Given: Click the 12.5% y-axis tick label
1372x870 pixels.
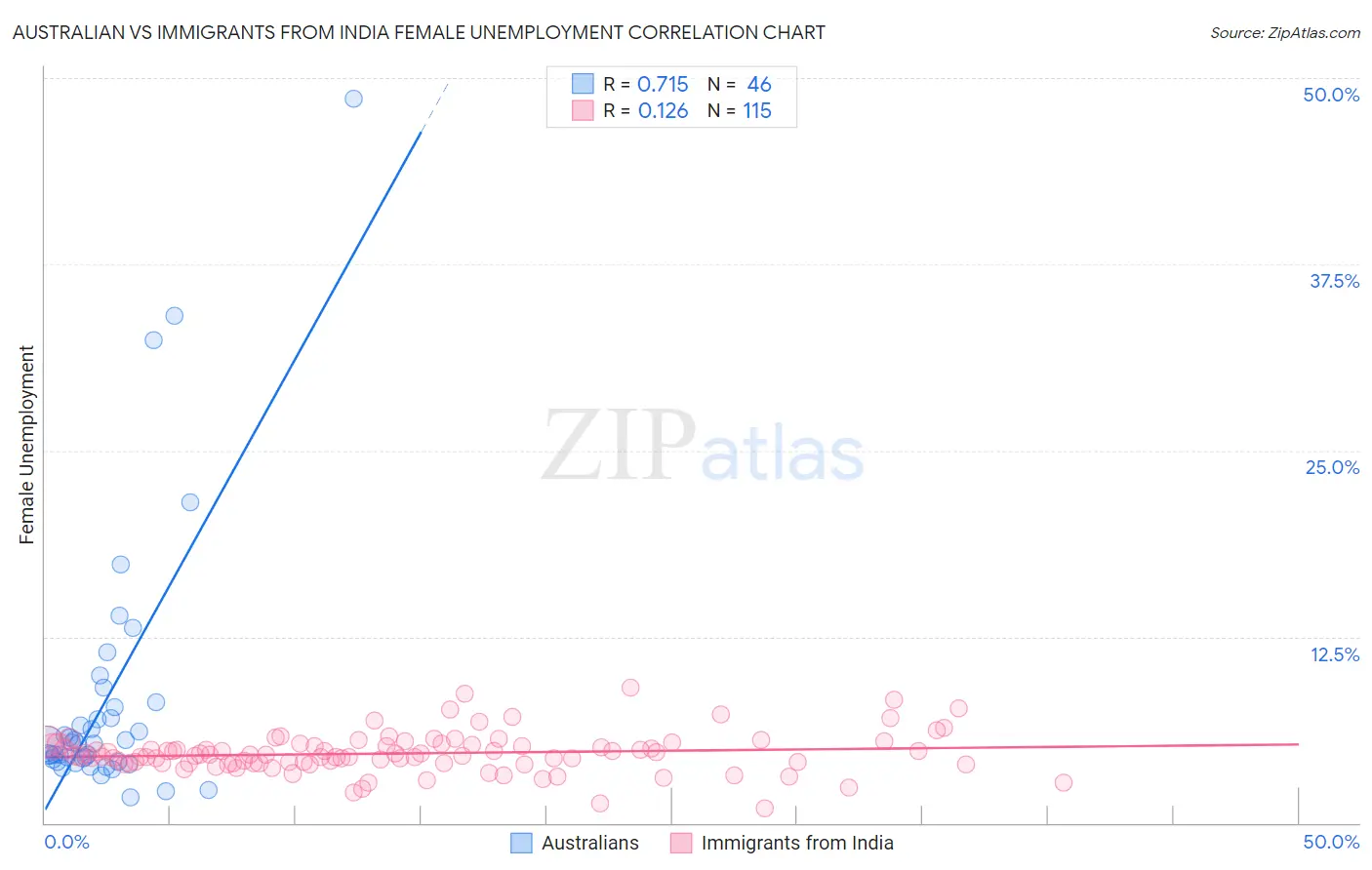Looking at the screenshot, I should pos(1334,654).
